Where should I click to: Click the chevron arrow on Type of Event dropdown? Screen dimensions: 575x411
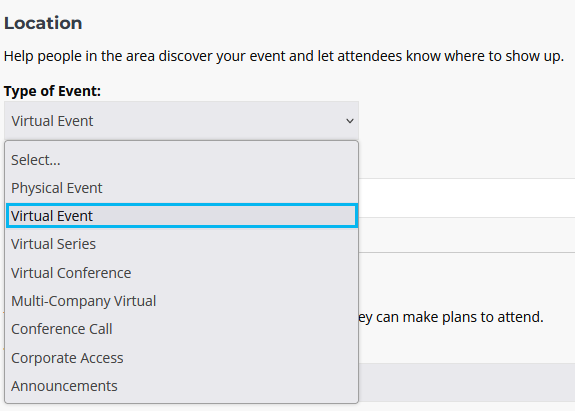[x=350, y=121]
